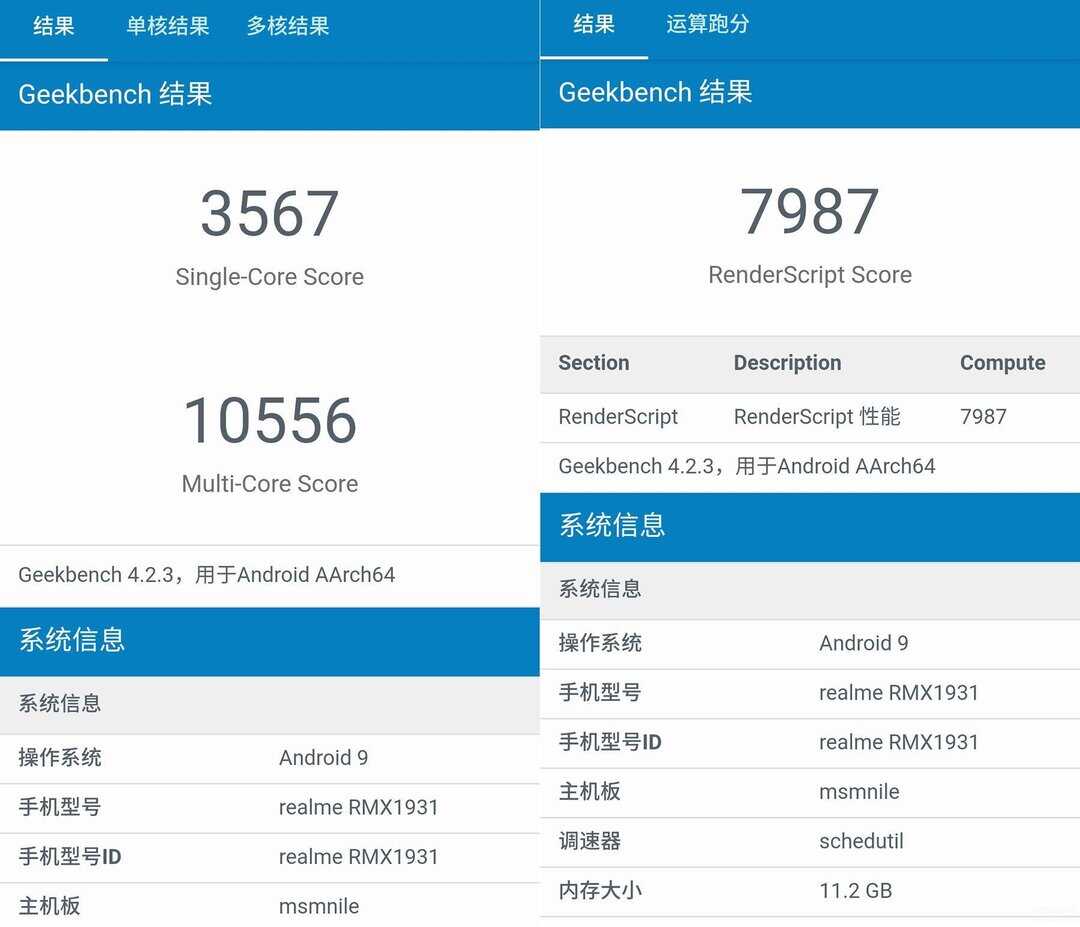Click the gray 系统信息 subheader in right panel
The width and height of the screenshot is (1080, 927).
[600, 589]
